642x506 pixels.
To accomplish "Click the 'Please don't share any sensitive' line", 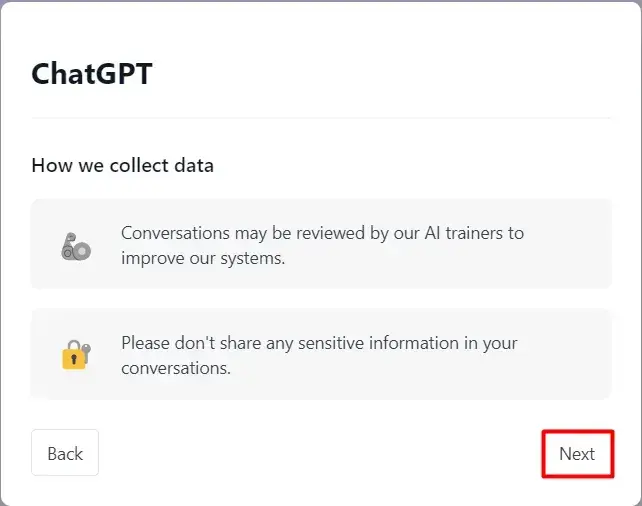I will (319, 343).
